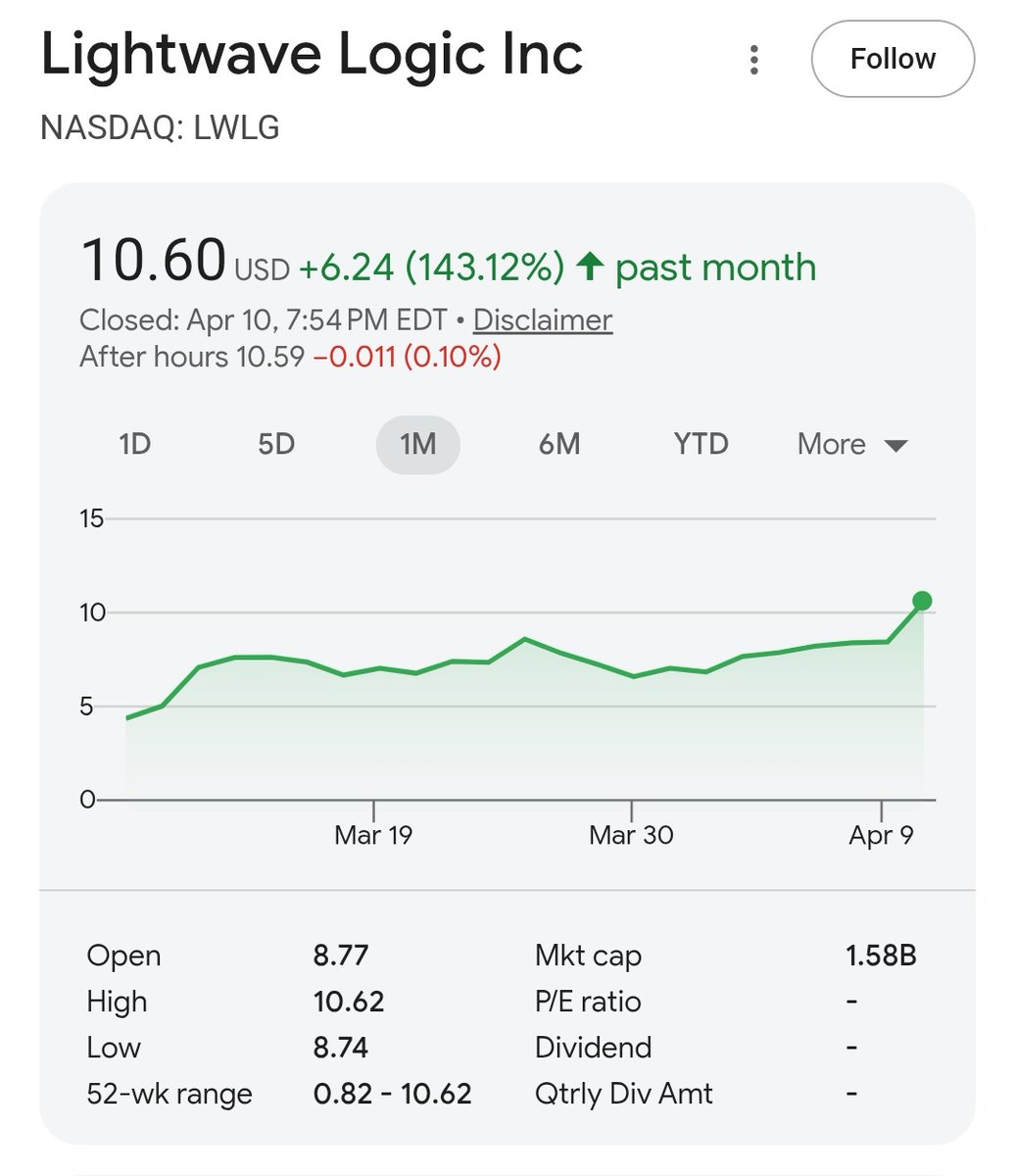Open the Disclaimer link
Viewport: 1015px width, 1176px height.
[x=540, y=319]
